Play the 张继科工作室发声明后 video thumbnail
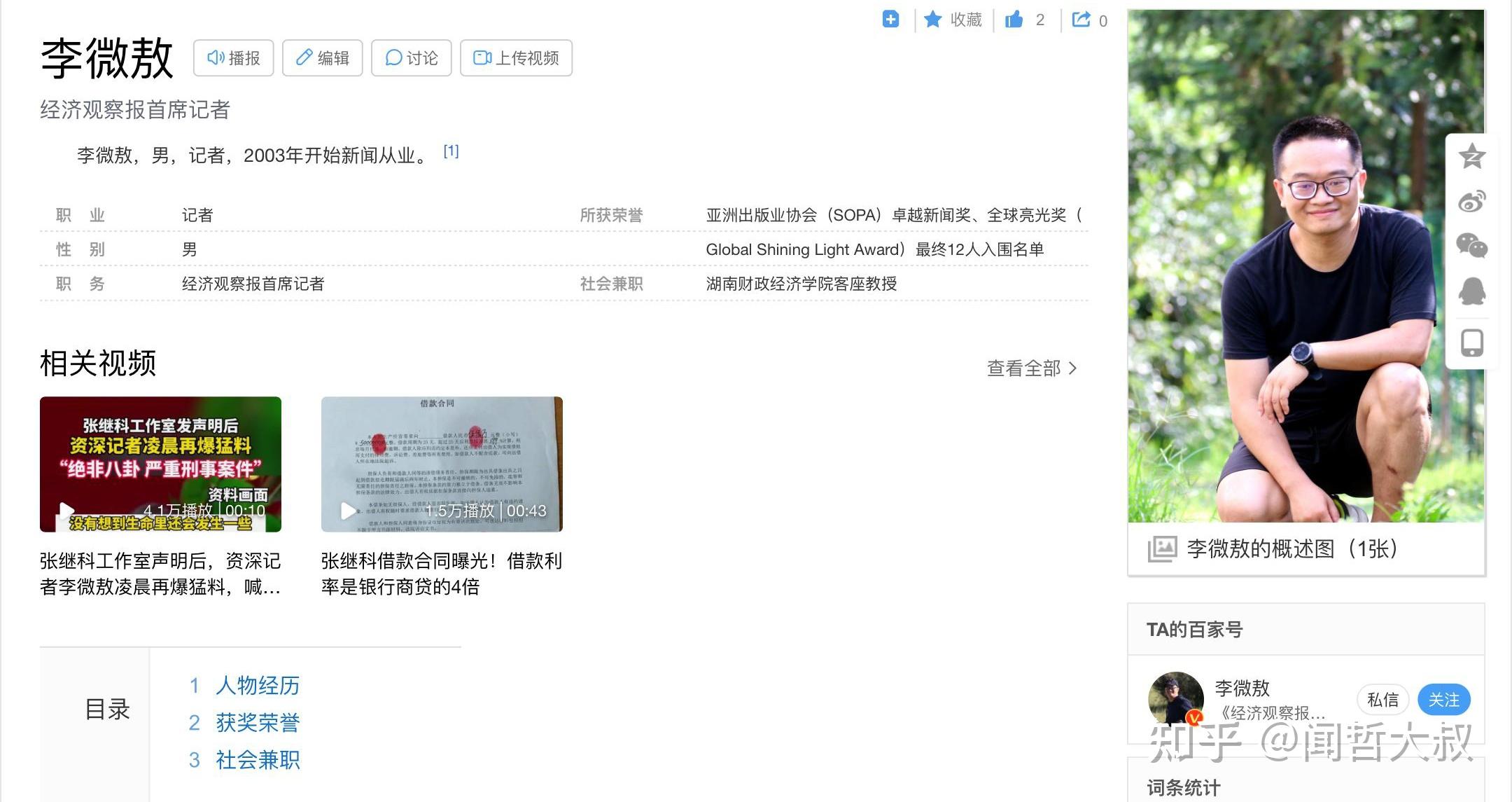 [161, 464]
